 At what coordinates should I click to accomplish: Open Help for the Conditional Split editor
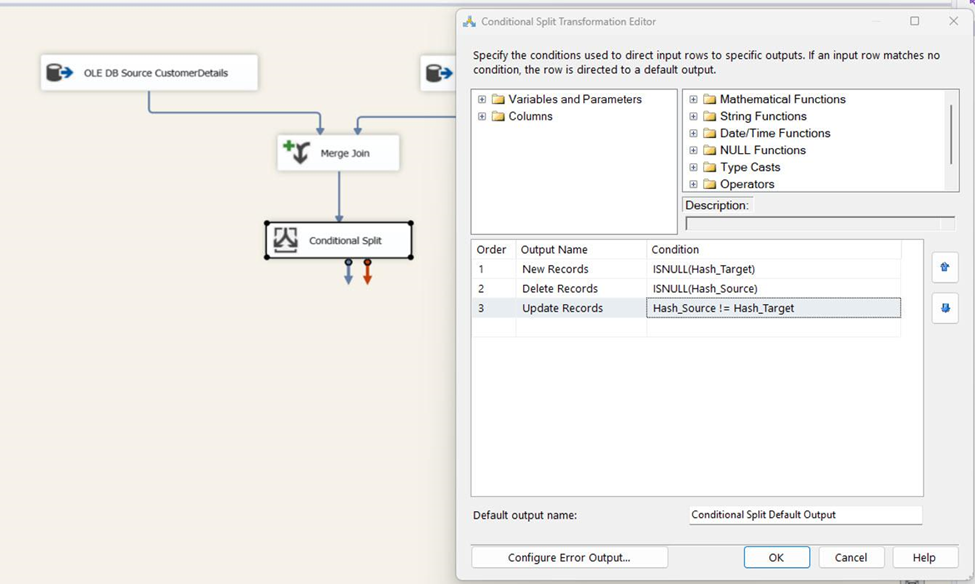pyautogui.click(x=922, y=557)
